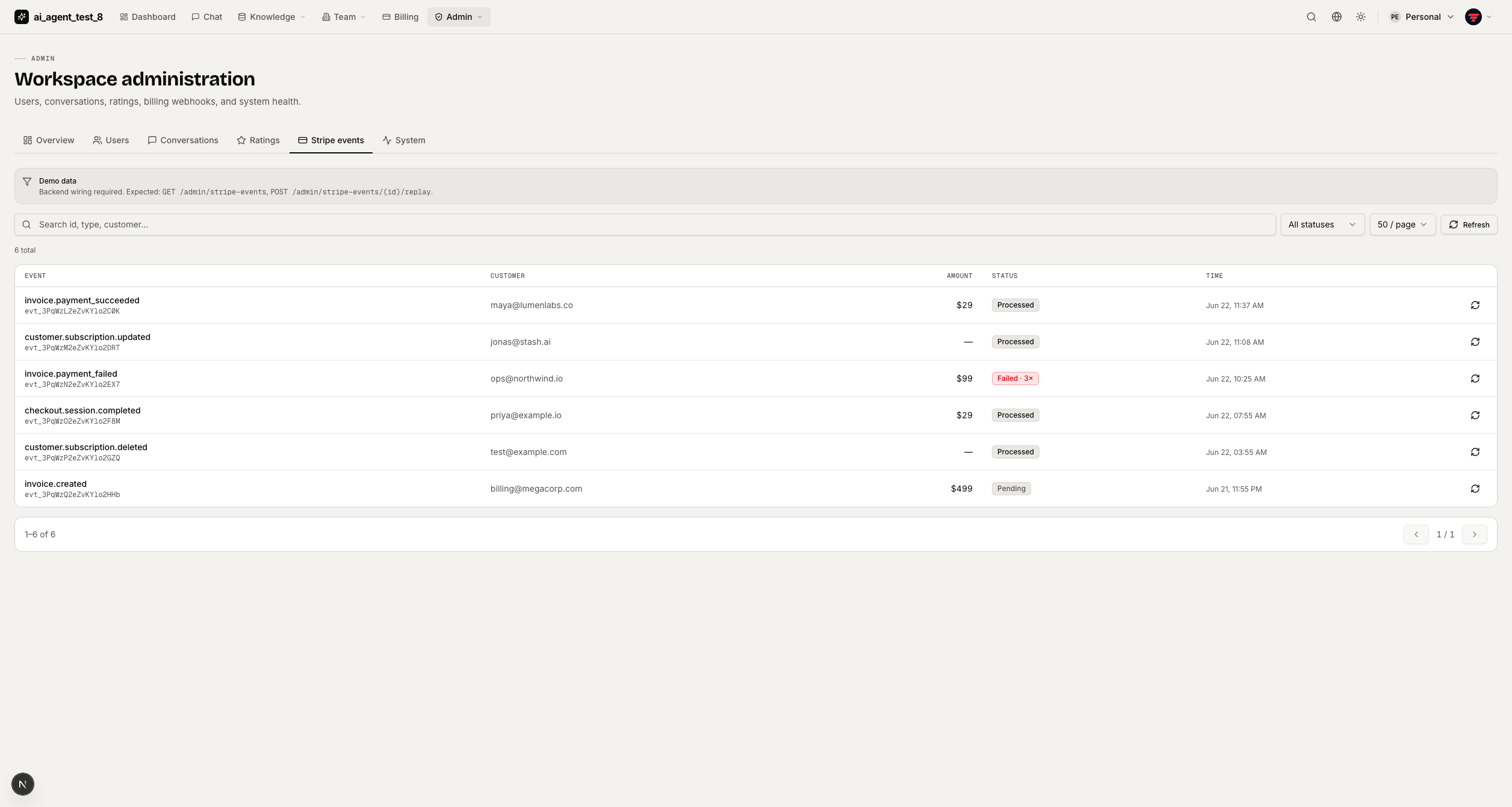Expand the Team menu
The image size is (1512, 807).
(344, 17)
